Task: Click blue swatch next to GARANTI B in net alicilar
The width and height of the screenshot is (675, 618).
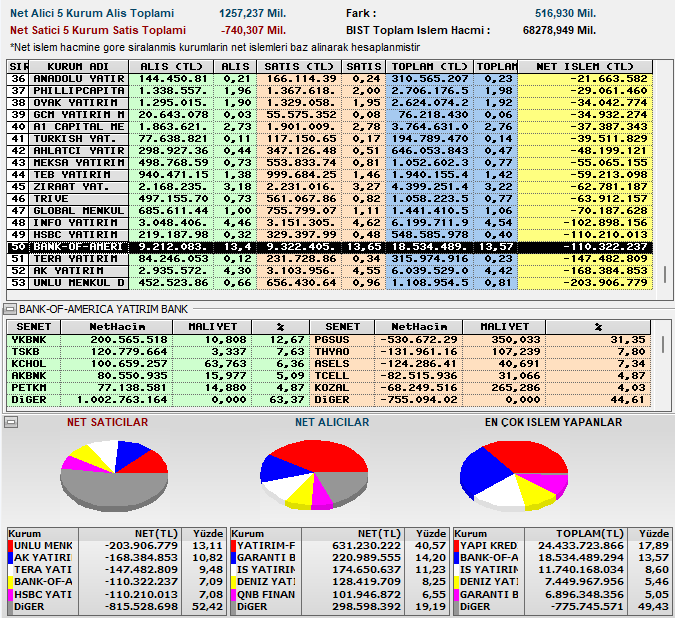Action: pyautogui.click(x=234, y=558)
